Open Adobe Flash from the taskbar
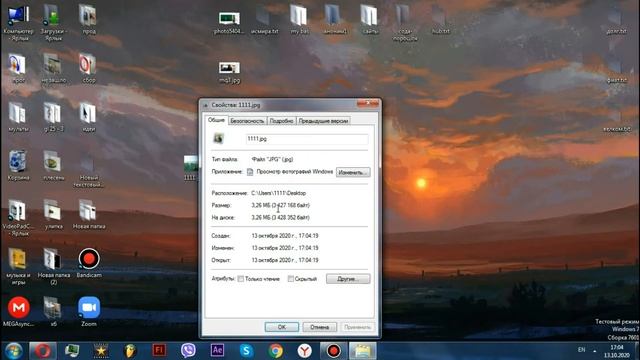 pyautogui.click(x=159, y=351)
